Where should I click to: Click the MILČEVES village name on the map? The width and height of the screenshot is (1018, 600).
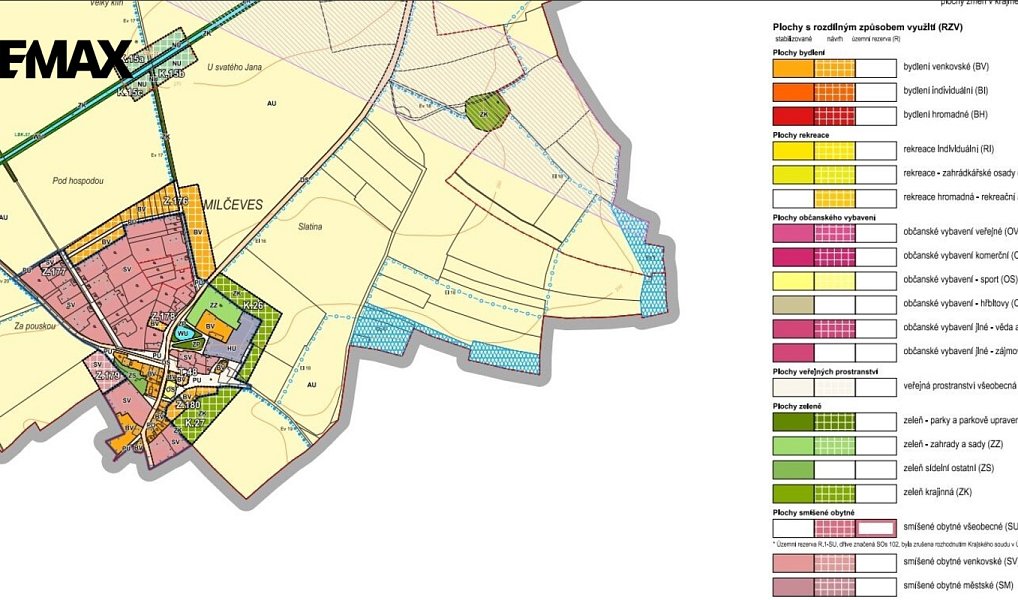[x=234, y=205]
